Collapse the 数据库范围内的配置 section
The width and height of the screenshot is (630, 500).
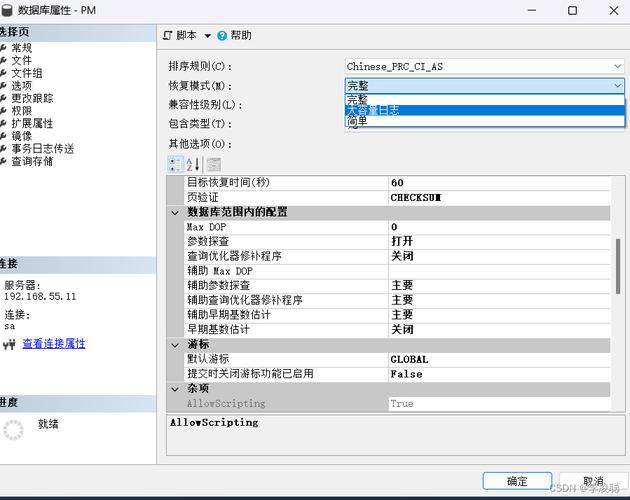(176, 213)
